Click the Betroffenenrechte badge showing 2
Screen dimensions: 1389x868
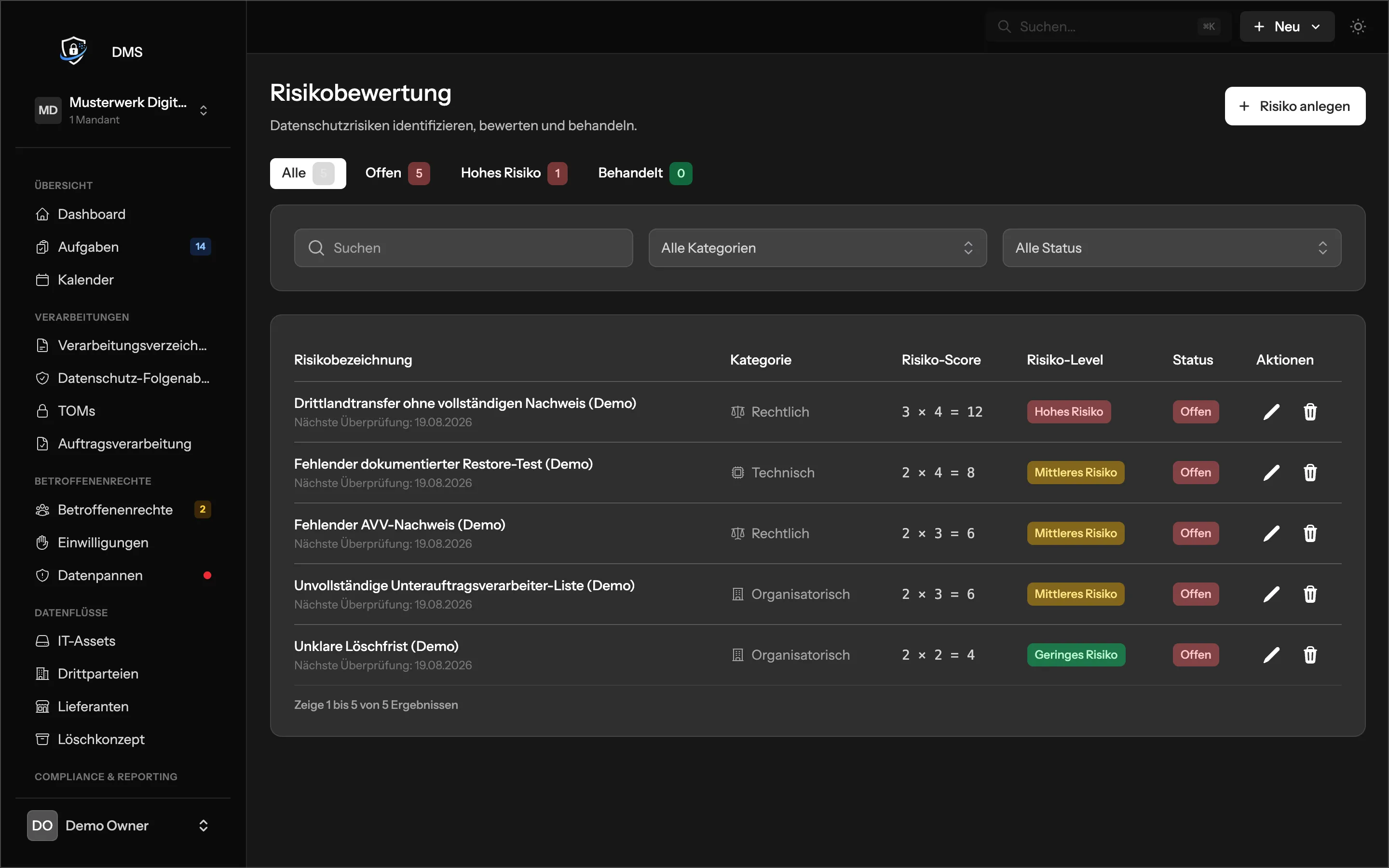coord(203,510)
